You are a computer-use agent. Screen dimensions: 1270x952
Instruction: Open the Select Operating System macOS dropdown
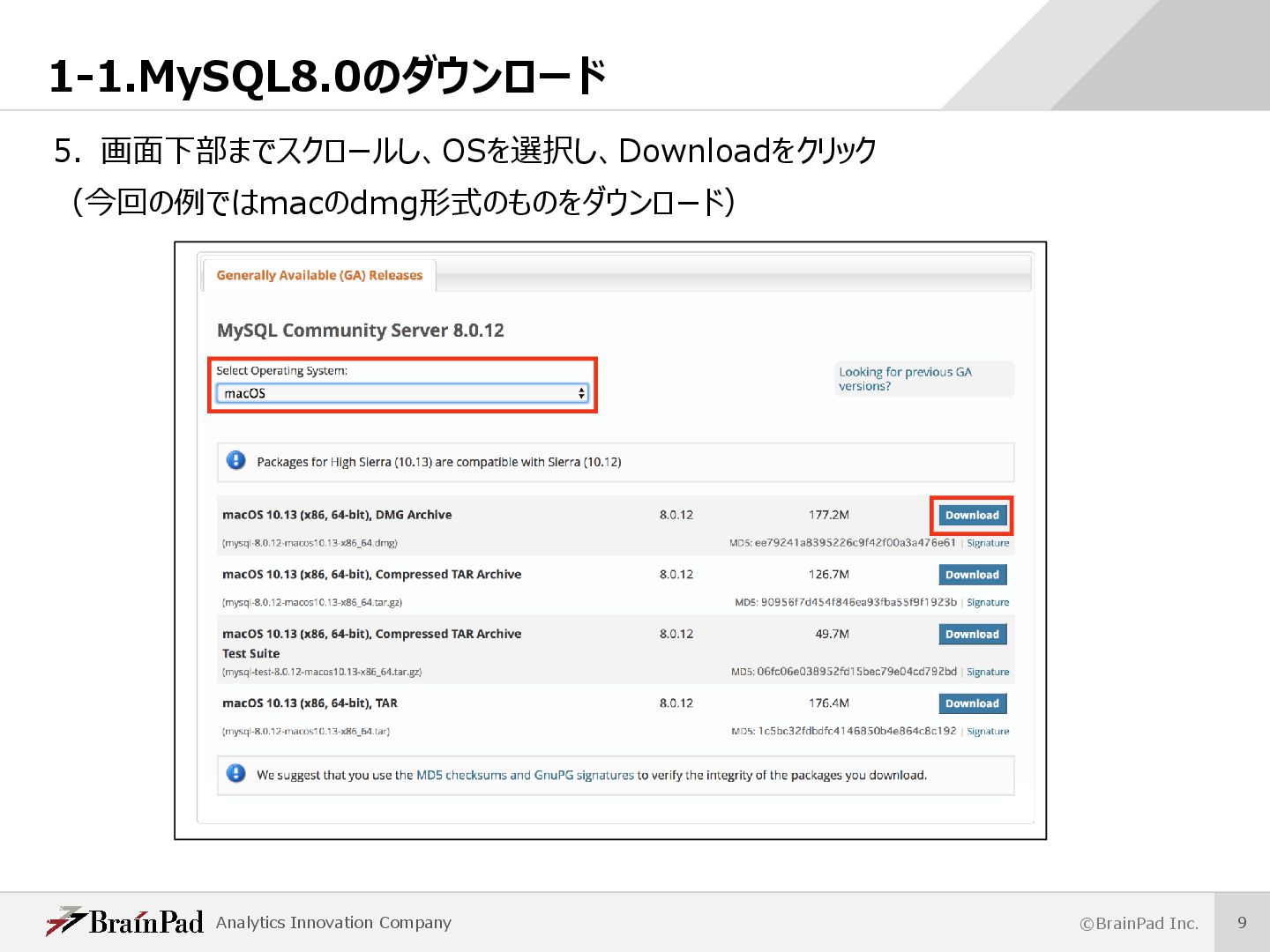[403, 393]
